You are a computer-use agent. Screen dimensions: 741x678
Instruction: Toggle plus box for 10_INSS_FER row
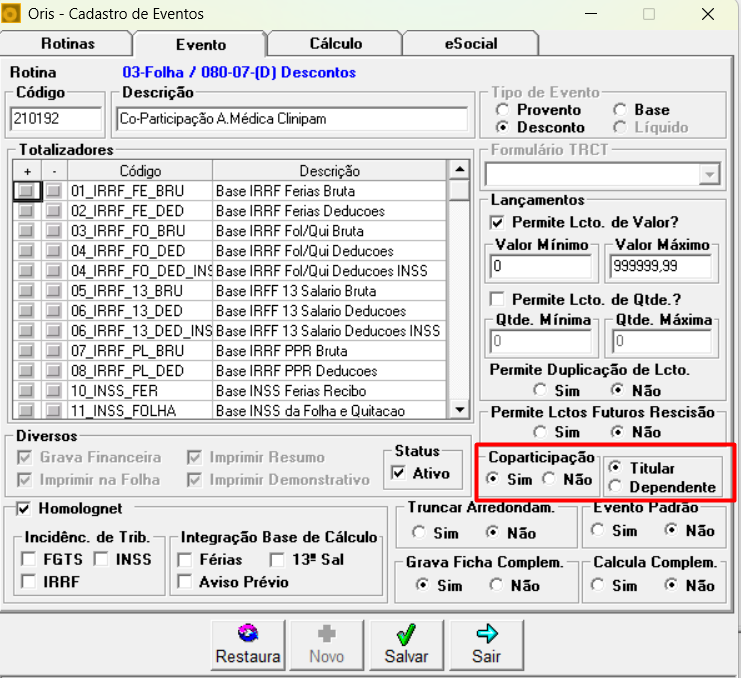[x=26, y=391]
